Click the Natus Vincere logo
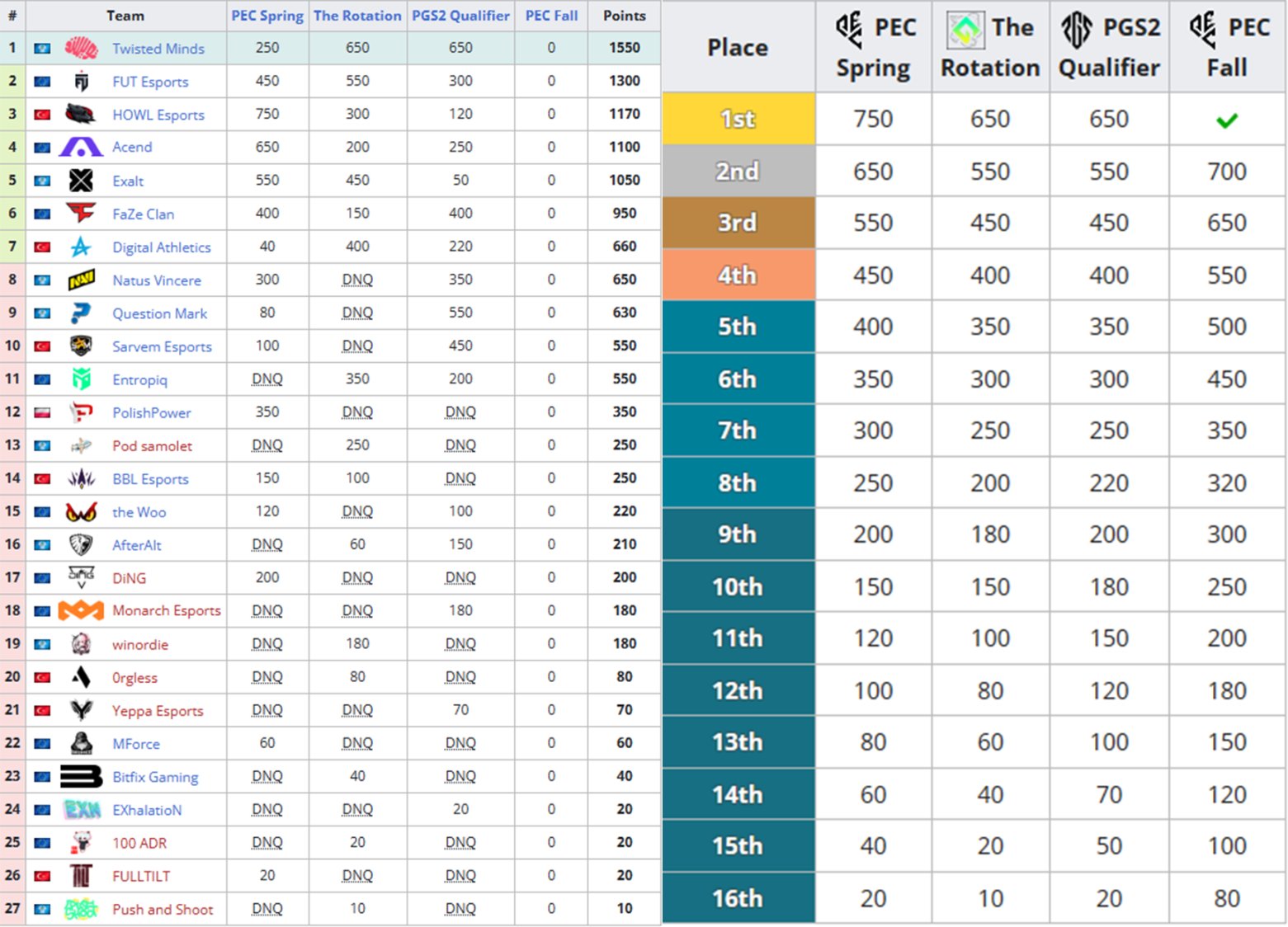 (x=81, y=280)
